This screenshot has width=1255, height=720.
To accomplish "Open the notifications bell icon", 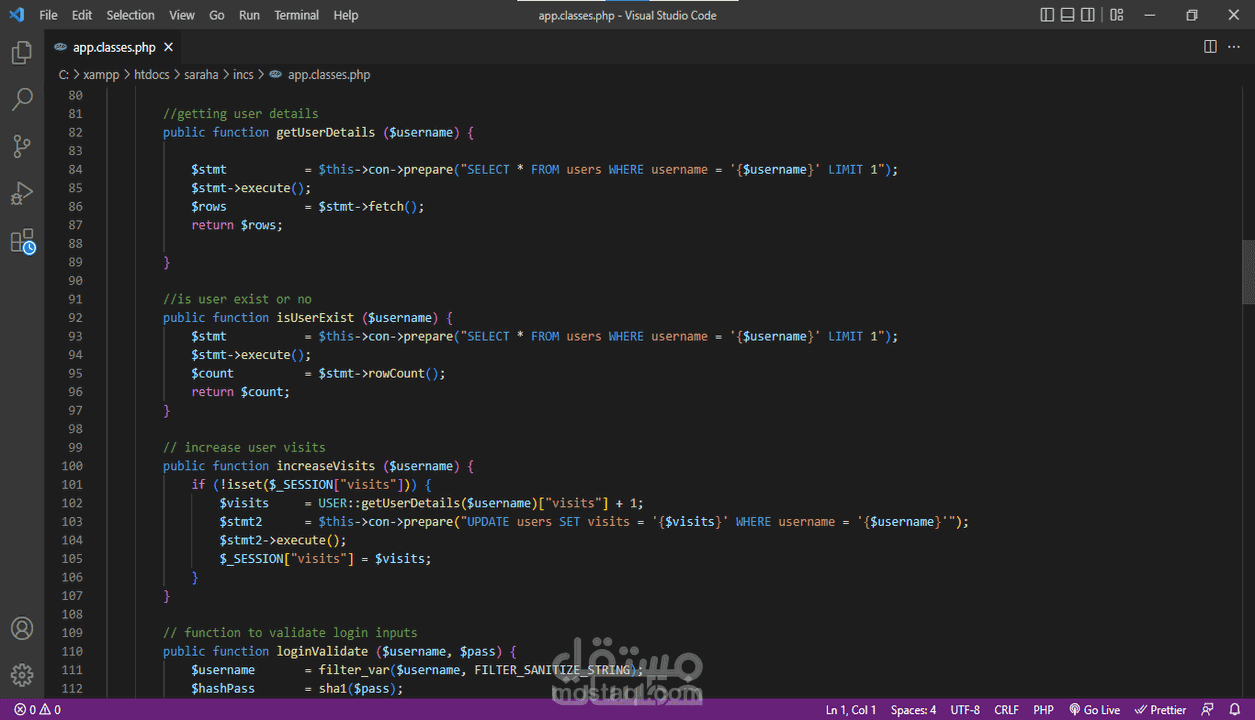I will pos(1235,710).
